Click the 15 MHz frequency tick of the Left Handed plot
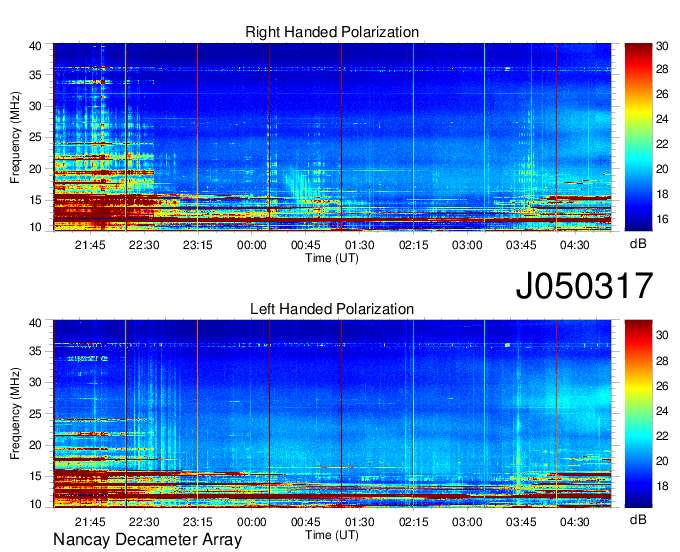 pos(35,477)
